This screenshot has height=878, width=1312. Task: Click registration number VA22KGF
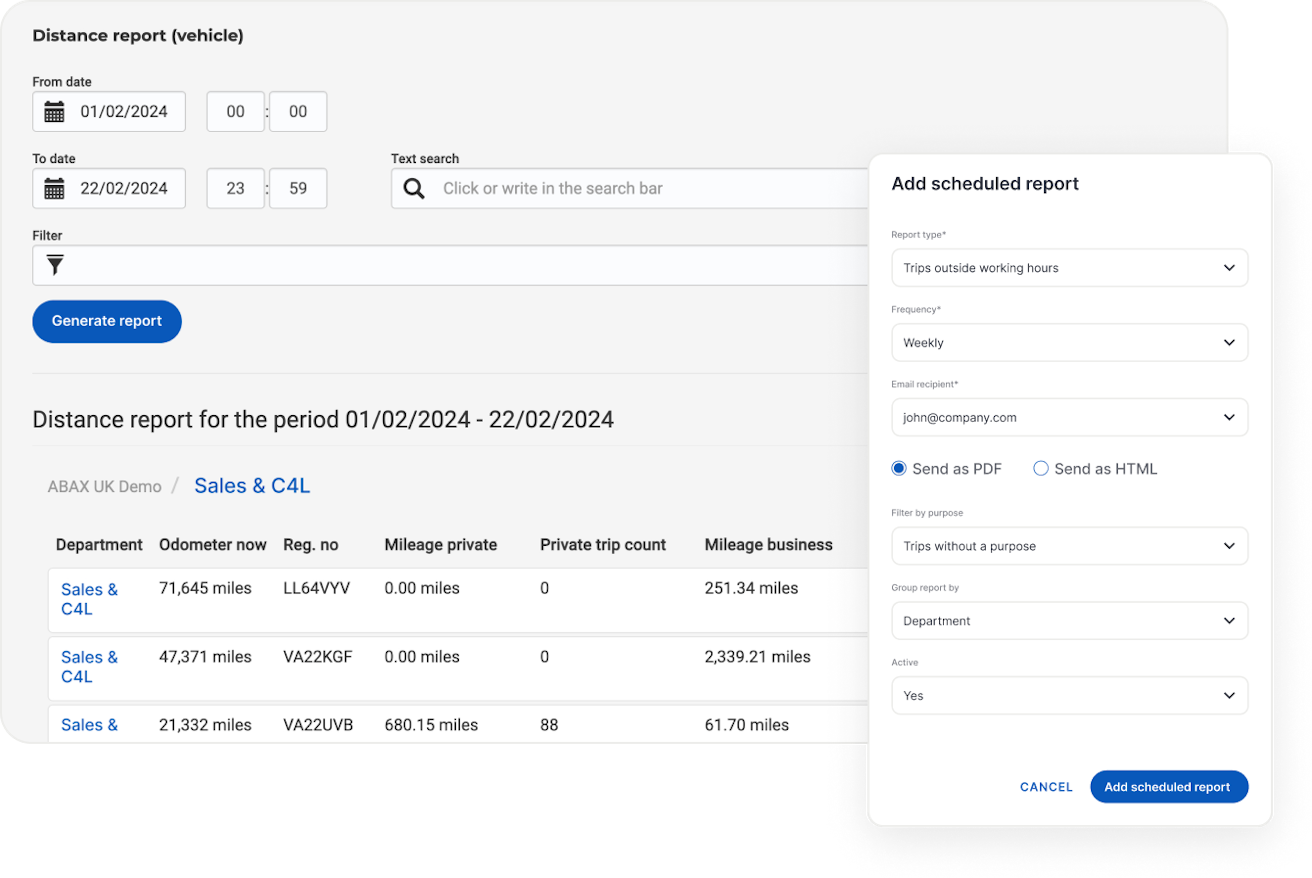click(x=318, y=657)
